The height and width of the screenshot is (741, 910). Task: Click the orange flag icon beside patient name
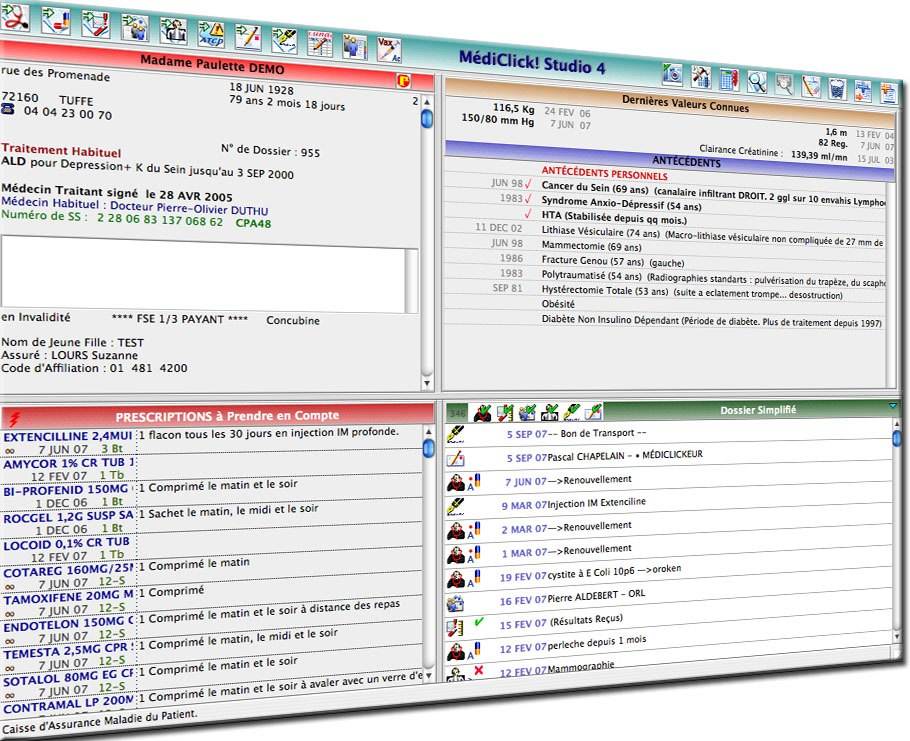point(403,81)
